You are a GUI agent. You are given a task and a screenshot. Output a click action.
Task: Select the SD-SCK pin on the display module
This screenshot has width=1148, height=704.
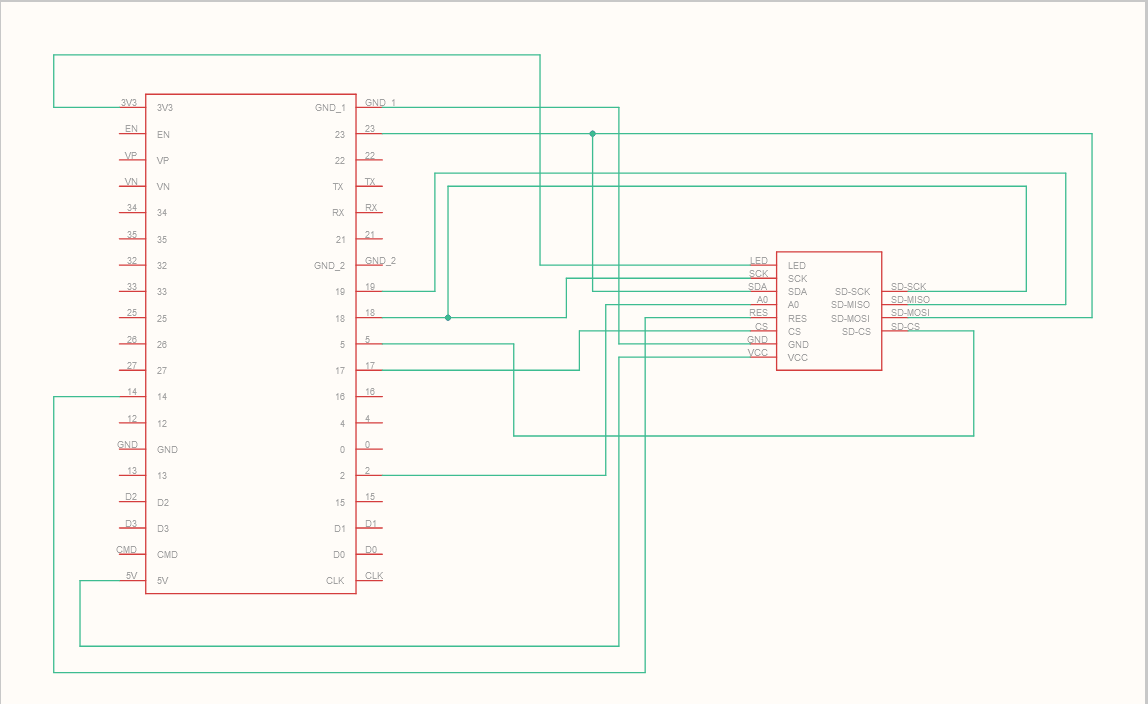point(895,291)
